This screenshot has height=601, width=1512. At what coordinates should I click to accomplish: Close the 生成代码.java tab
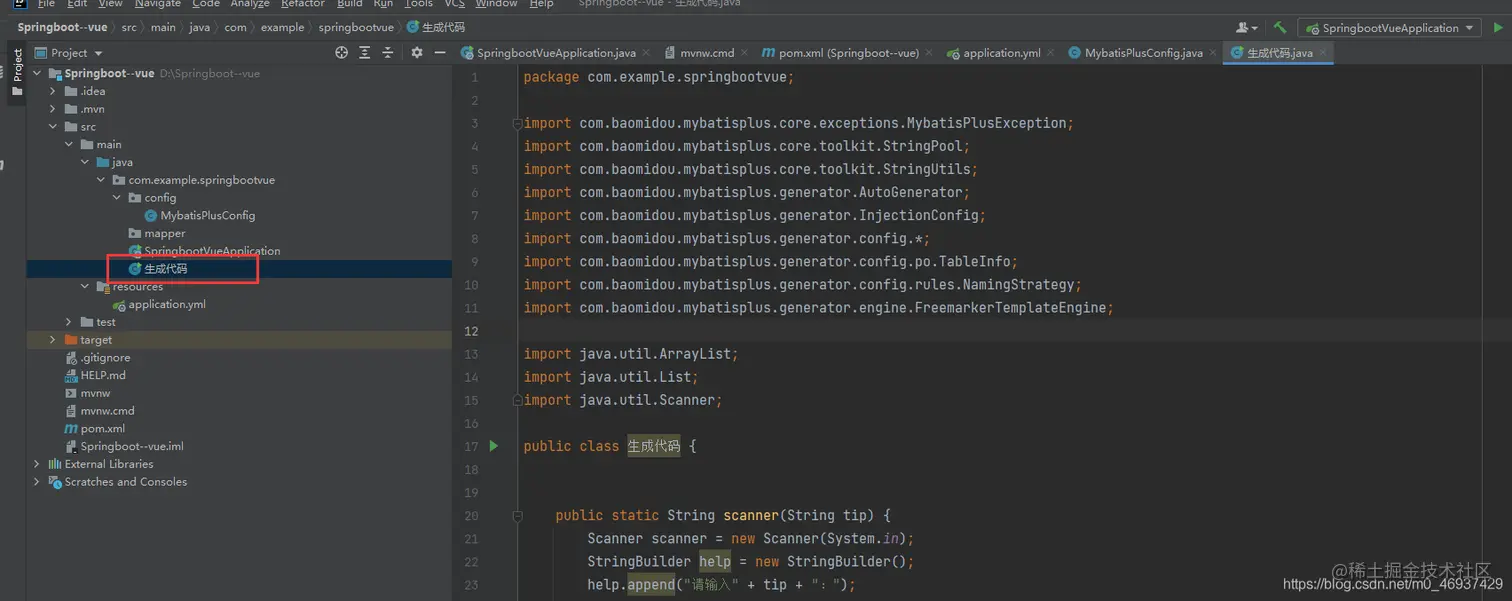(1323, 53)
